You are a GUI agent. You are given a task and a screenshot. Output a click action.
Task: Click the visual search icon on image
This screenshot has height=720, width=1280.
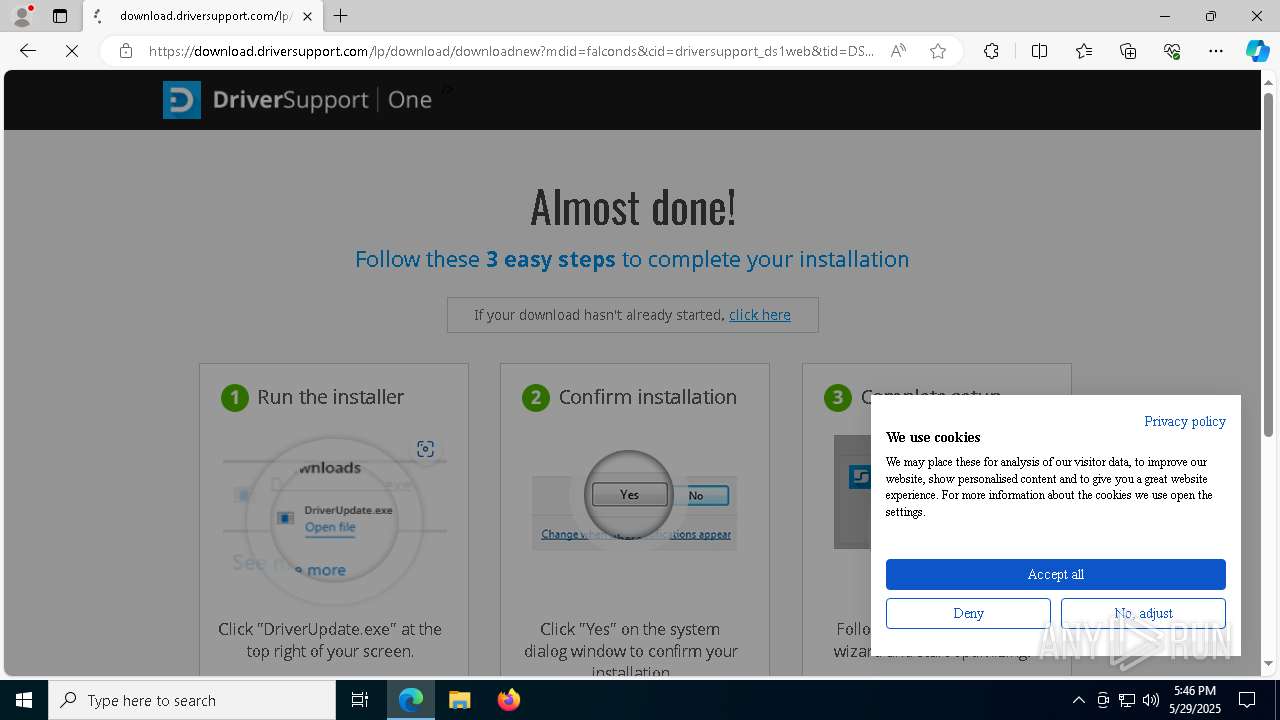pyautogui.click(x=426, y=449)
